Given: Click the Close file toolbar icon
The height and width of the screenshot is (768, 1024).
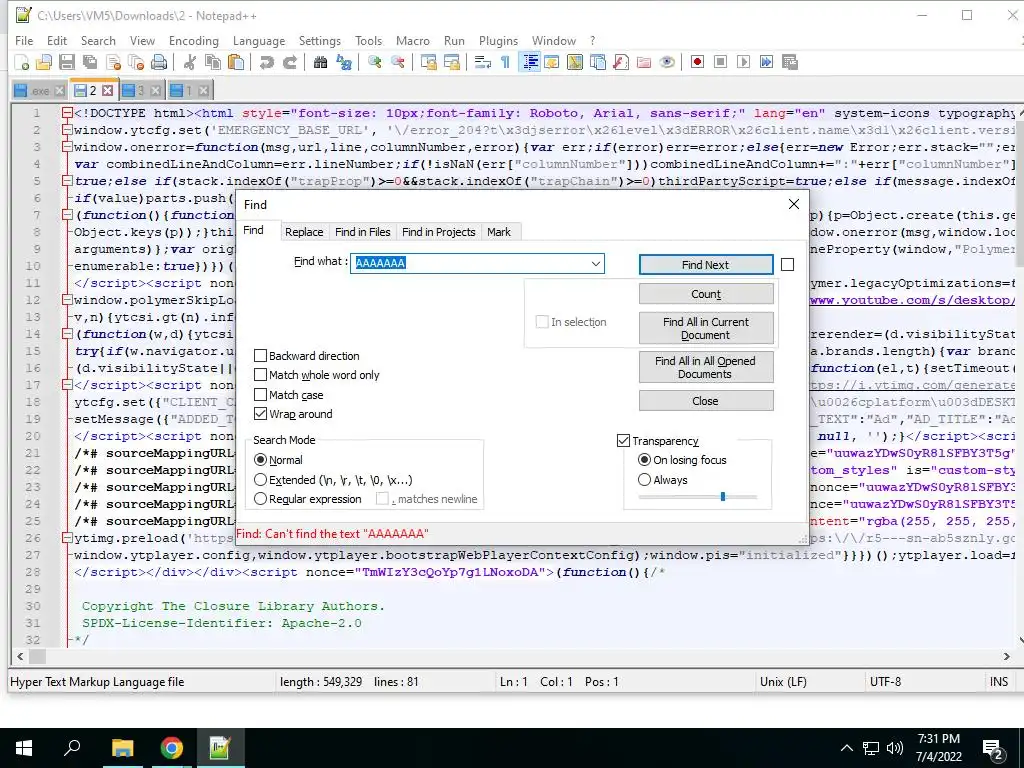Looking at the screenshot, I should tap(113, 62).
